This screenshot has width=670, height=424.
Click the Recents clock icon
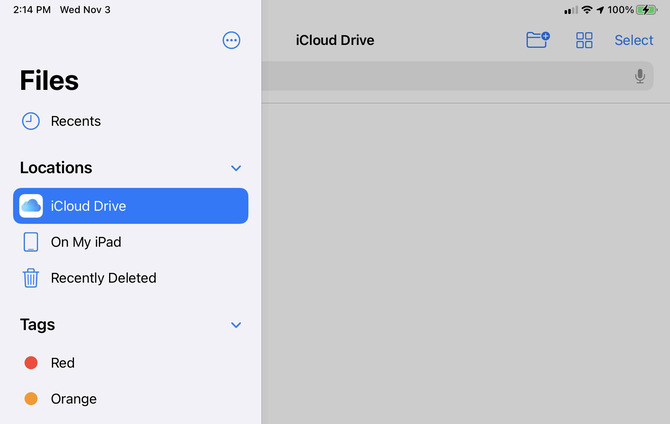click(x=31, y=121)
